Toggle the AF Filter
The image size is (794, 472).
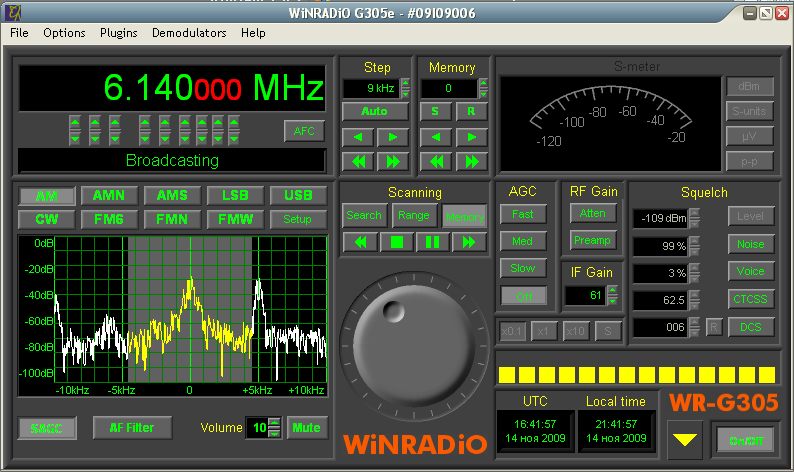(132, 428)
